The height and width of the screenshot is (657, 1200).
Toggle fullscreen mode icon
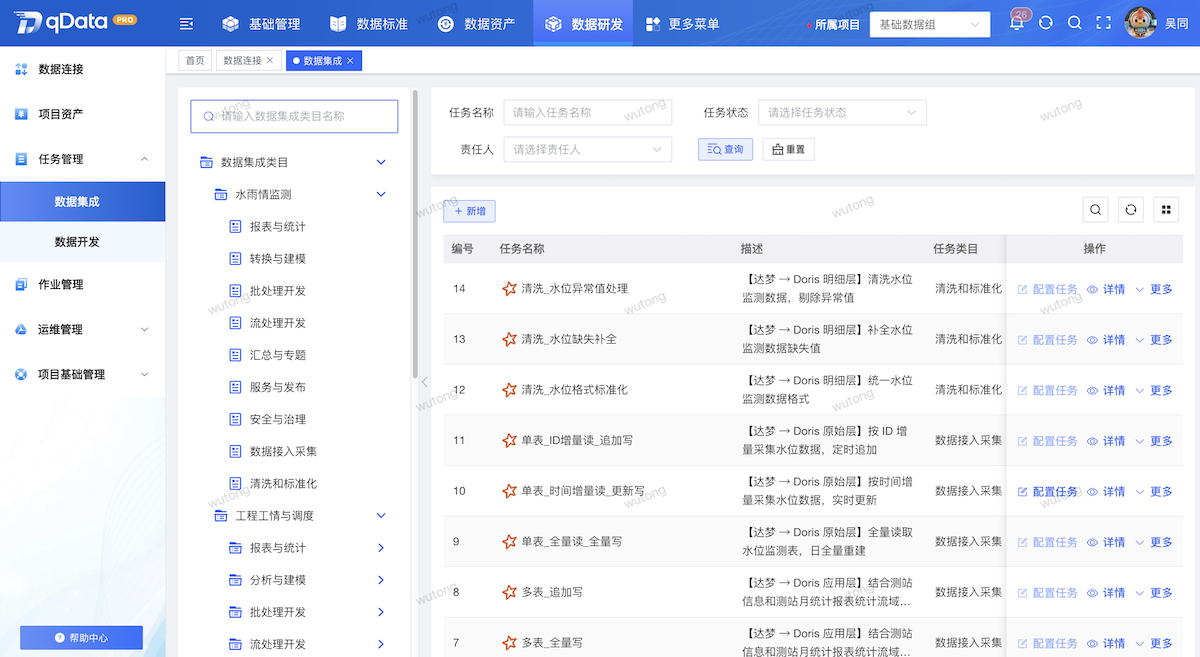[1104, 23]
